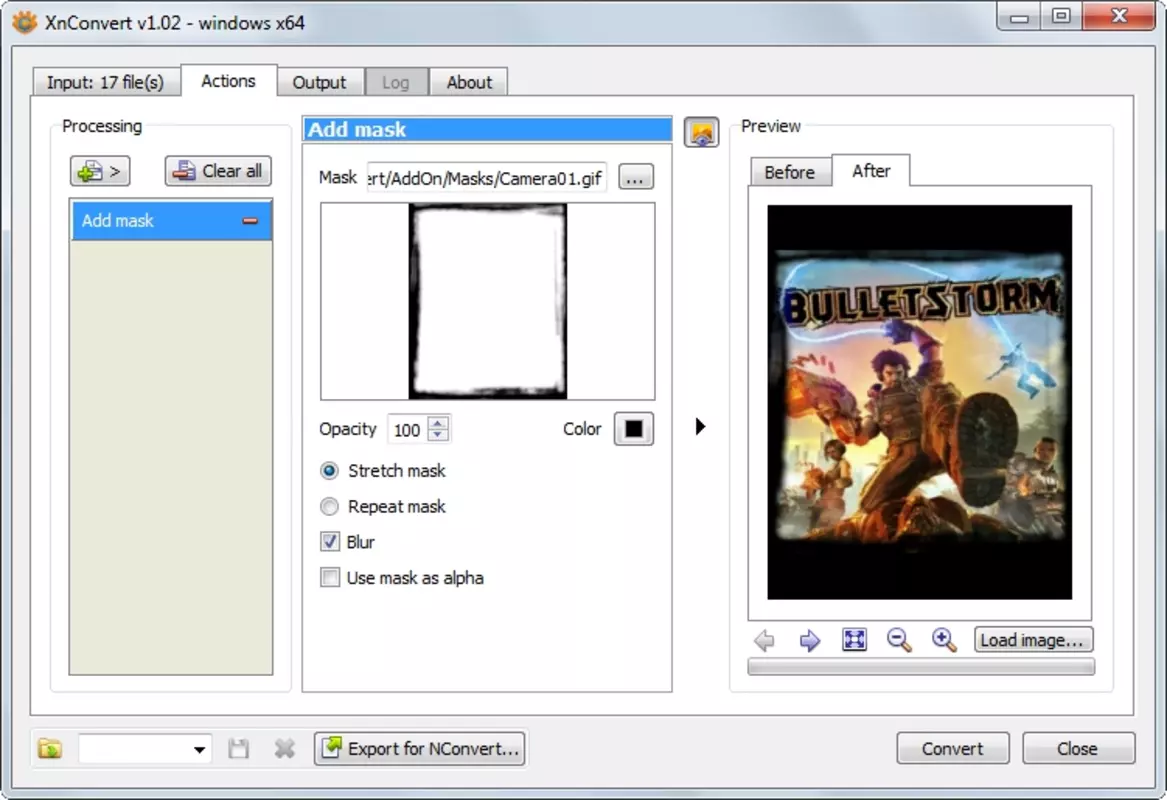Screen dimensions: 1167x800
Task: Open the About tab
Action: click(x=469, y=82)
